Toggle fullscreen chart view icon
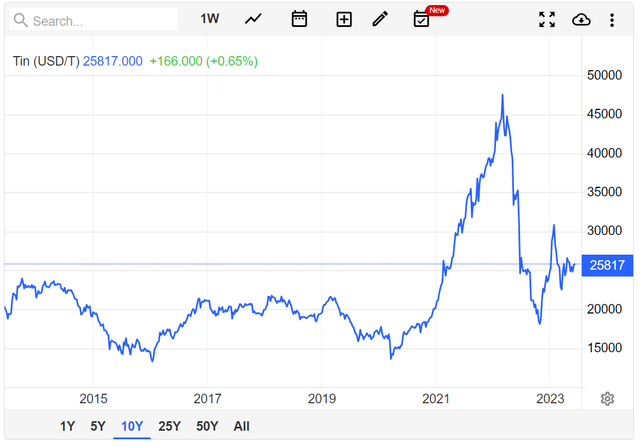Screen dimensions: 640x447 tap(547, 19)
